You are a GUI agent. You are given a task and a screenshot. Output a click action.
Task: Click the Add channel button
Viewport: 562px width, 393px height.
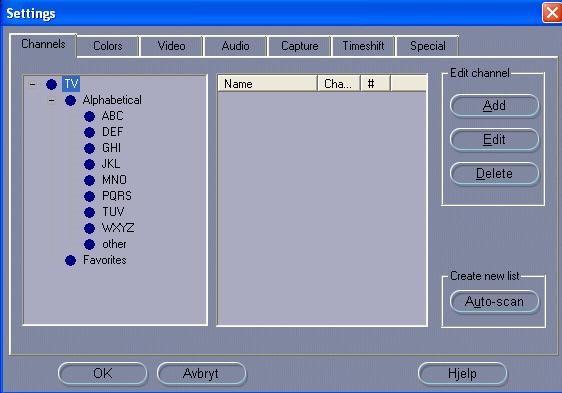pyautogui.click(x=494, y=106)
